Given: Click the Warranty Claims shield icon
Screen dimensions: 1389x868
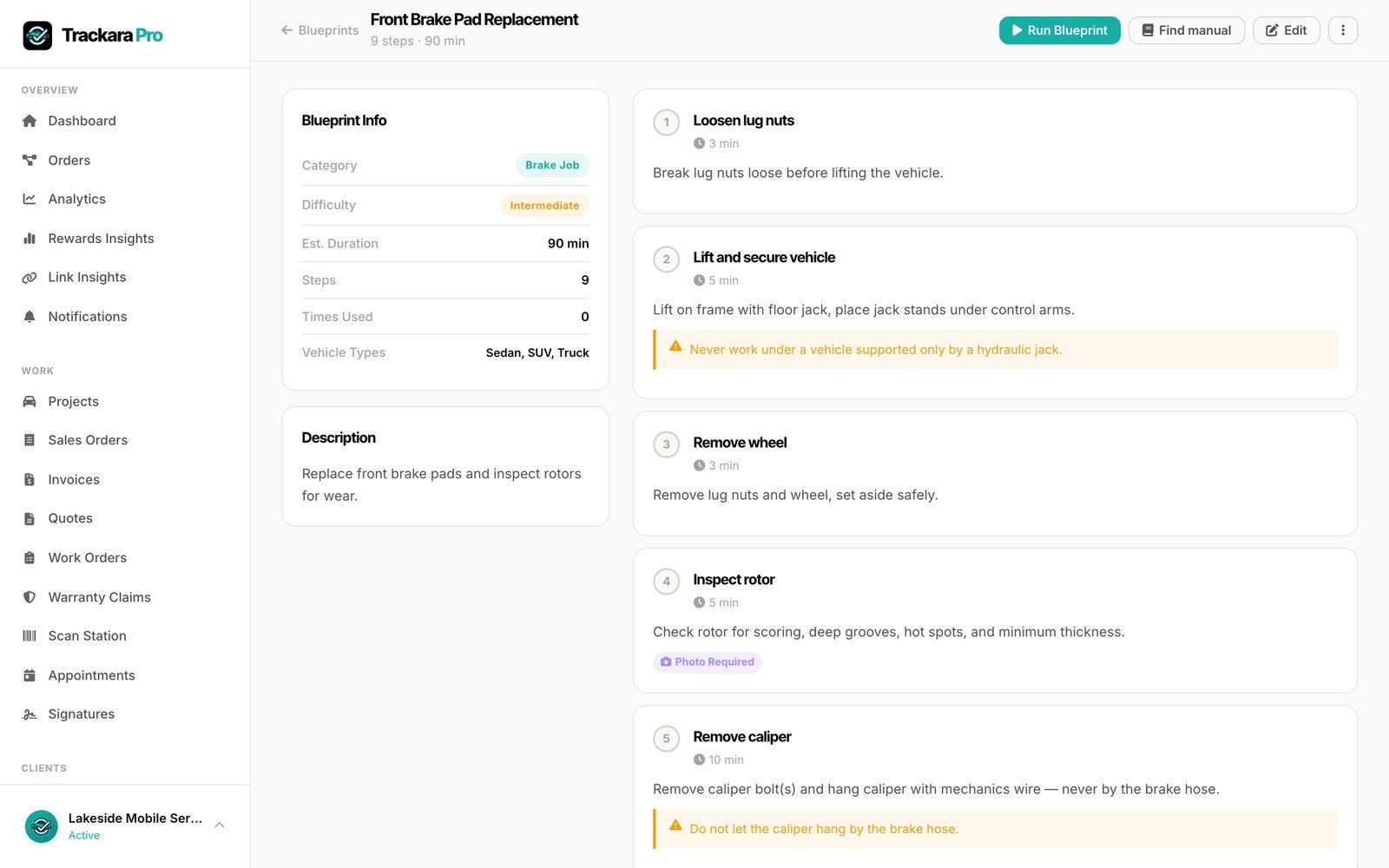Looking at the screenshot, I should 30,597.
